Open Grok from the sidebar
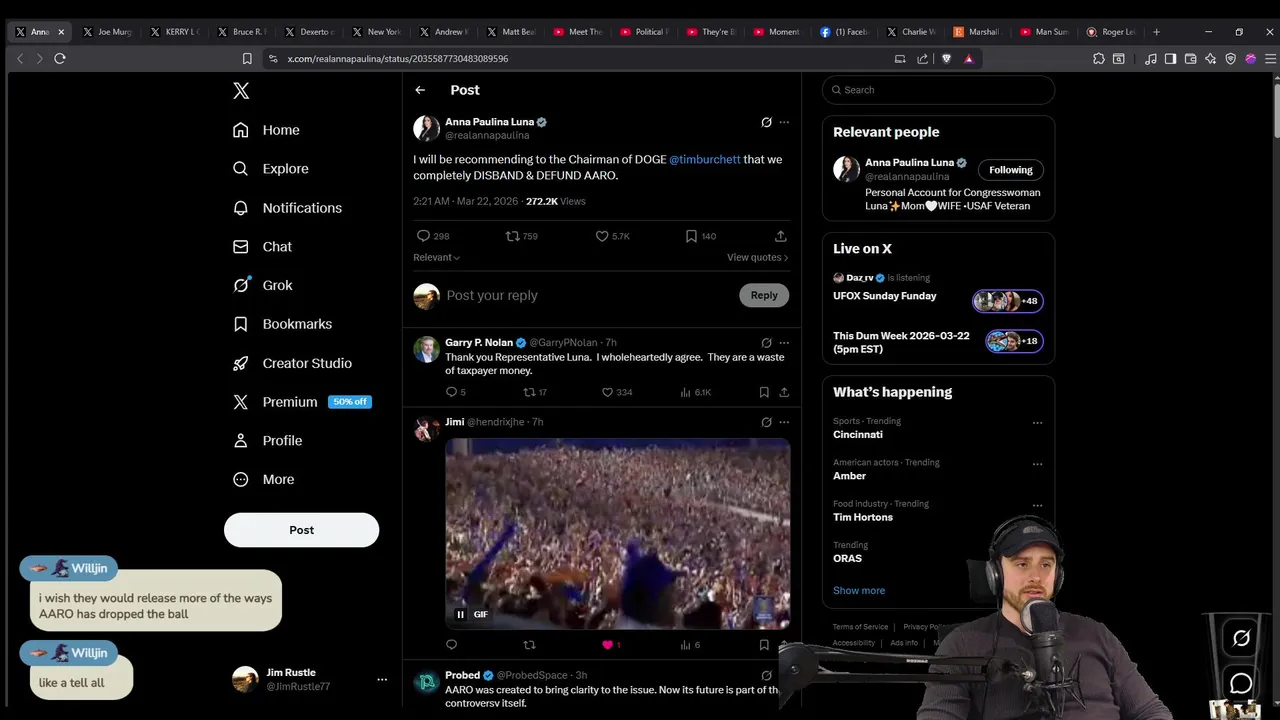 pyautogui.click(x=262, y=285)
